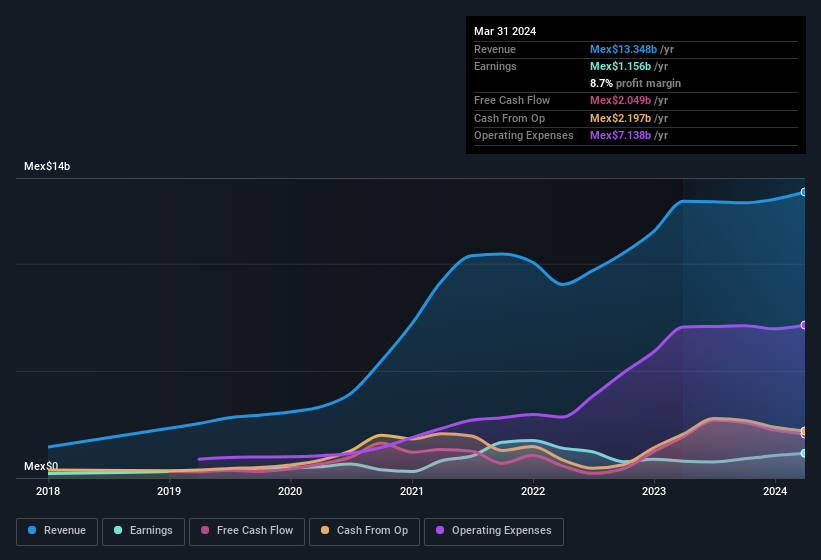Click the Mex$14b y-axis label
Screen dimensions: 821x560
(47, 166)
